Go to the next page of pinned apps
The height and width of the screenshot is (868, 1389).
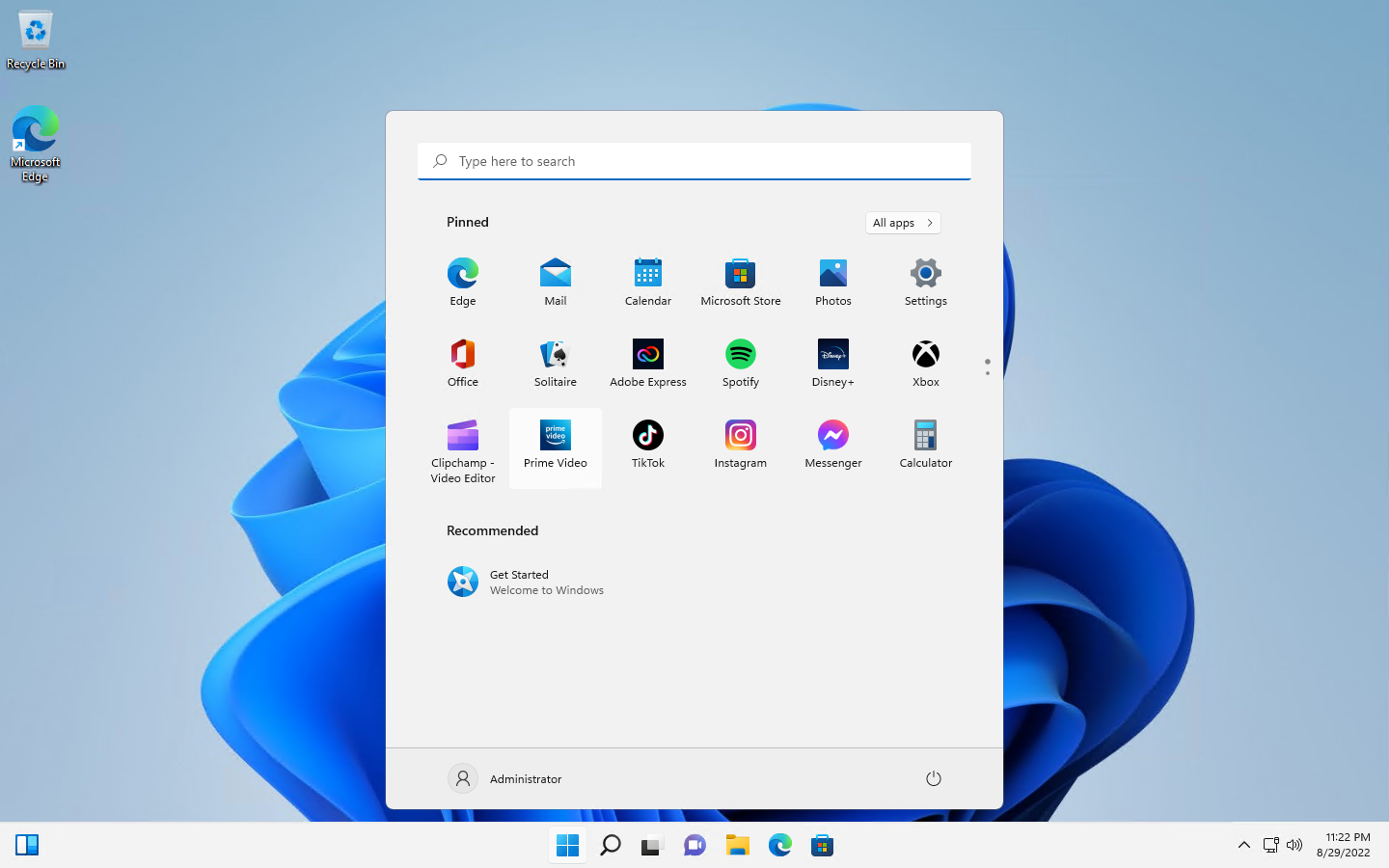click(x=988, y=373)
